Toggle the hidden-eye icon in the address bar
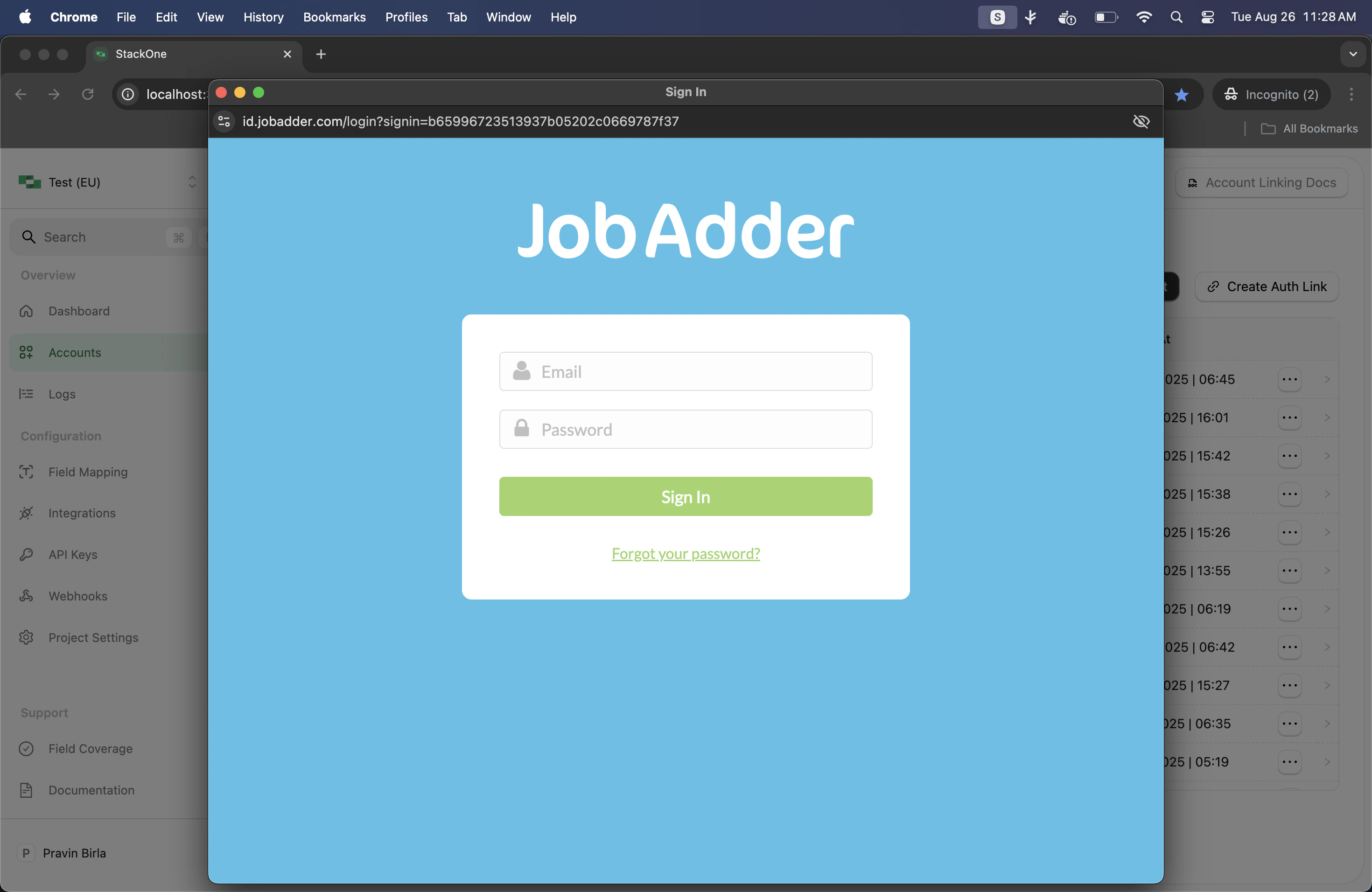Image resolution: width=1372 pixels, height=892 pixels. pos(1141,122)
